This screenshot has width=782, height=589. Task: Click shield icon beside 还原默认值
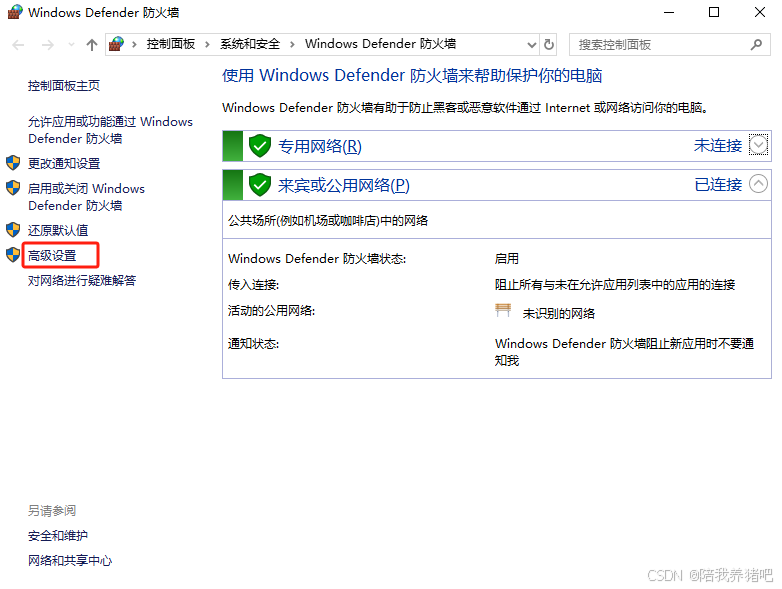13,230
